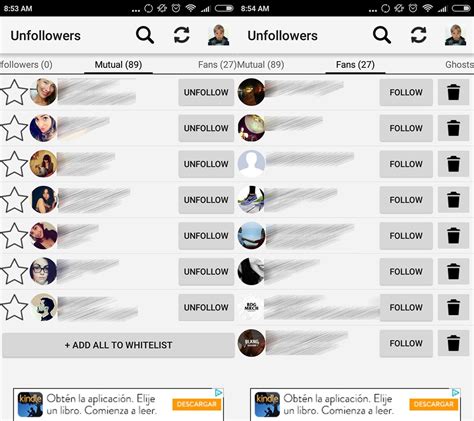This screenshot has width=474, height=421.
Task: Tap AdChoices icon on right Kindle ad
Action: (456, 393)
